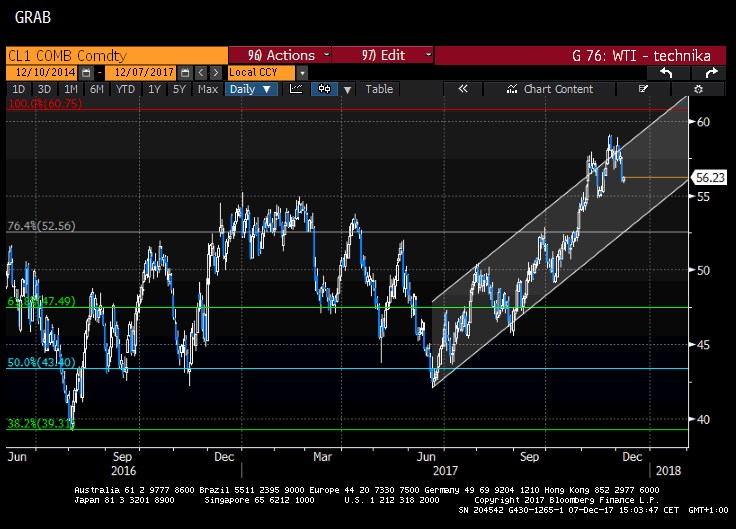Viewport: 736px width, 529px height.
Task: Expand chart type dropdown arrow
Action: click(347, 89)
